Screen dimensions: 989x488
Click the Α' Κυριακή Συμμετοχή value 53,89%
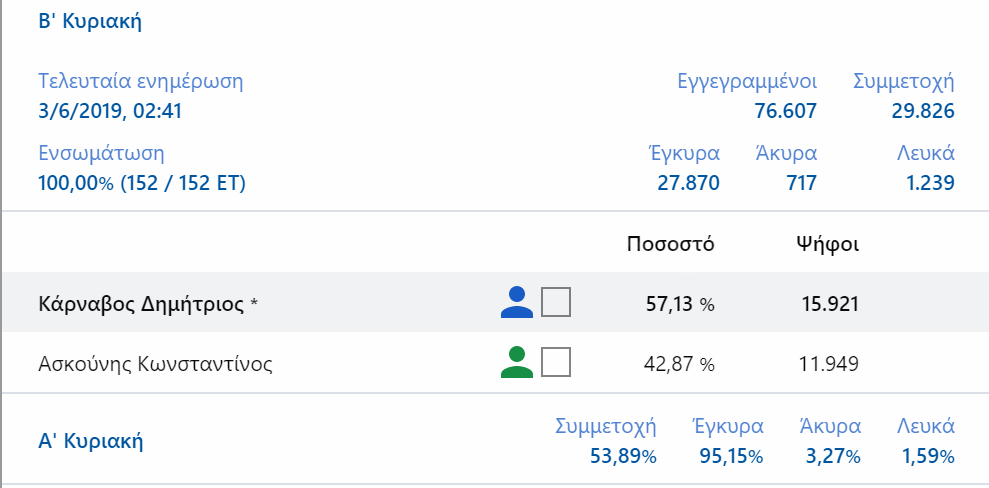(620, 456)
